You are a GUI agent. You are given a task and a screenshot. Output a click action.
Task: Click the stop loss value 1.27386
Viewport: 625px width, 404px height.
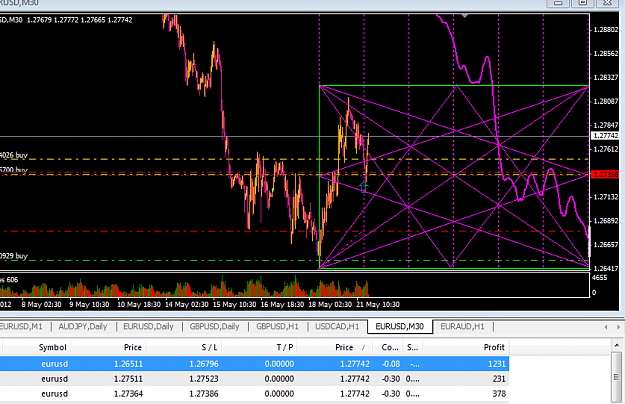point(204,394)
